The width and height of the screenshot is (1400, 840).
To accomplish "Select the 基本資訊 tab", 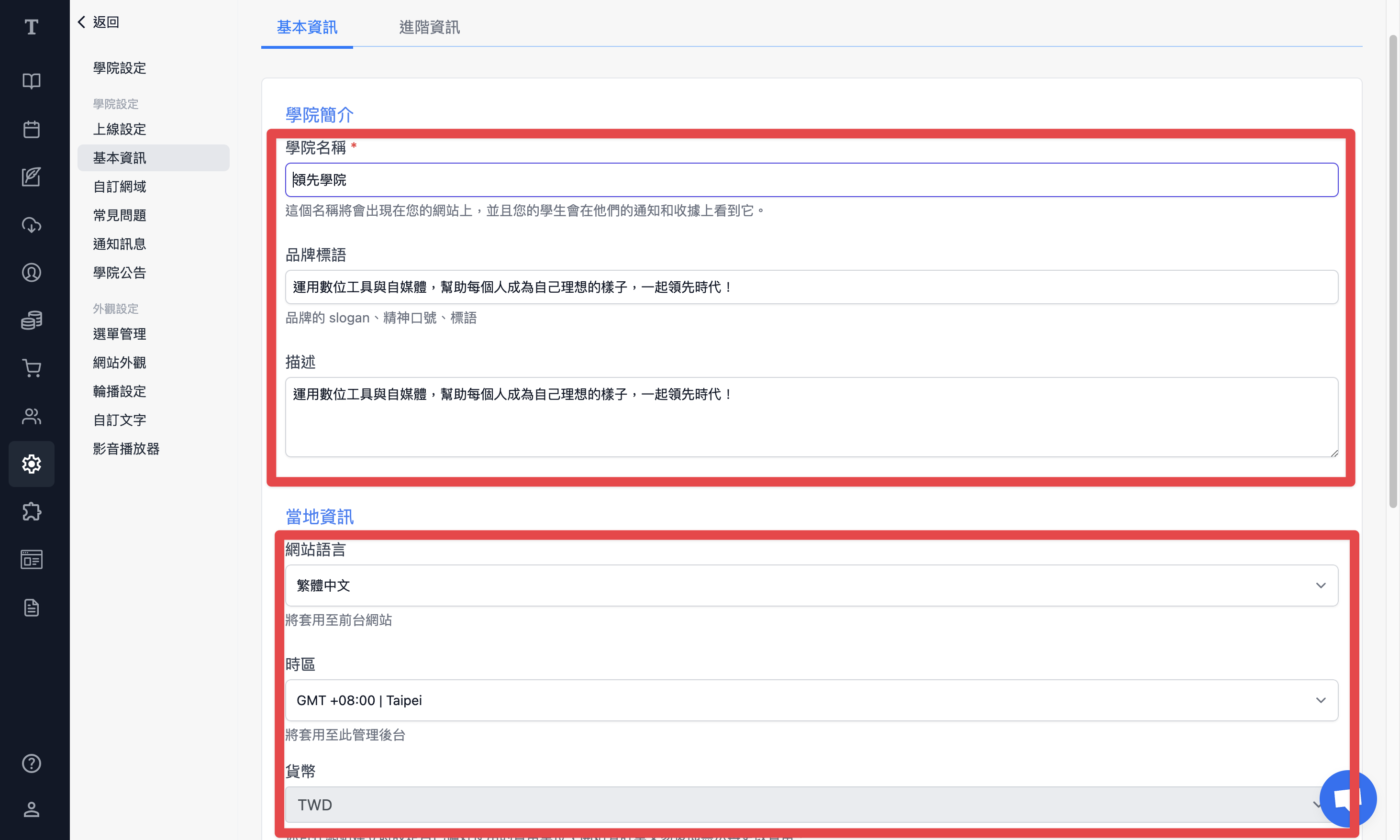I will coord(307,27).
